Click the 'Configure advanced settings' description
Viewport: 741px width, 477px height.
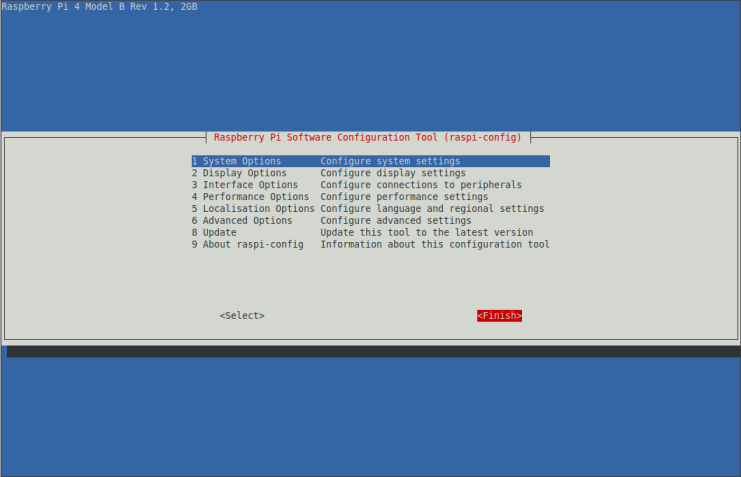point(396,221)
